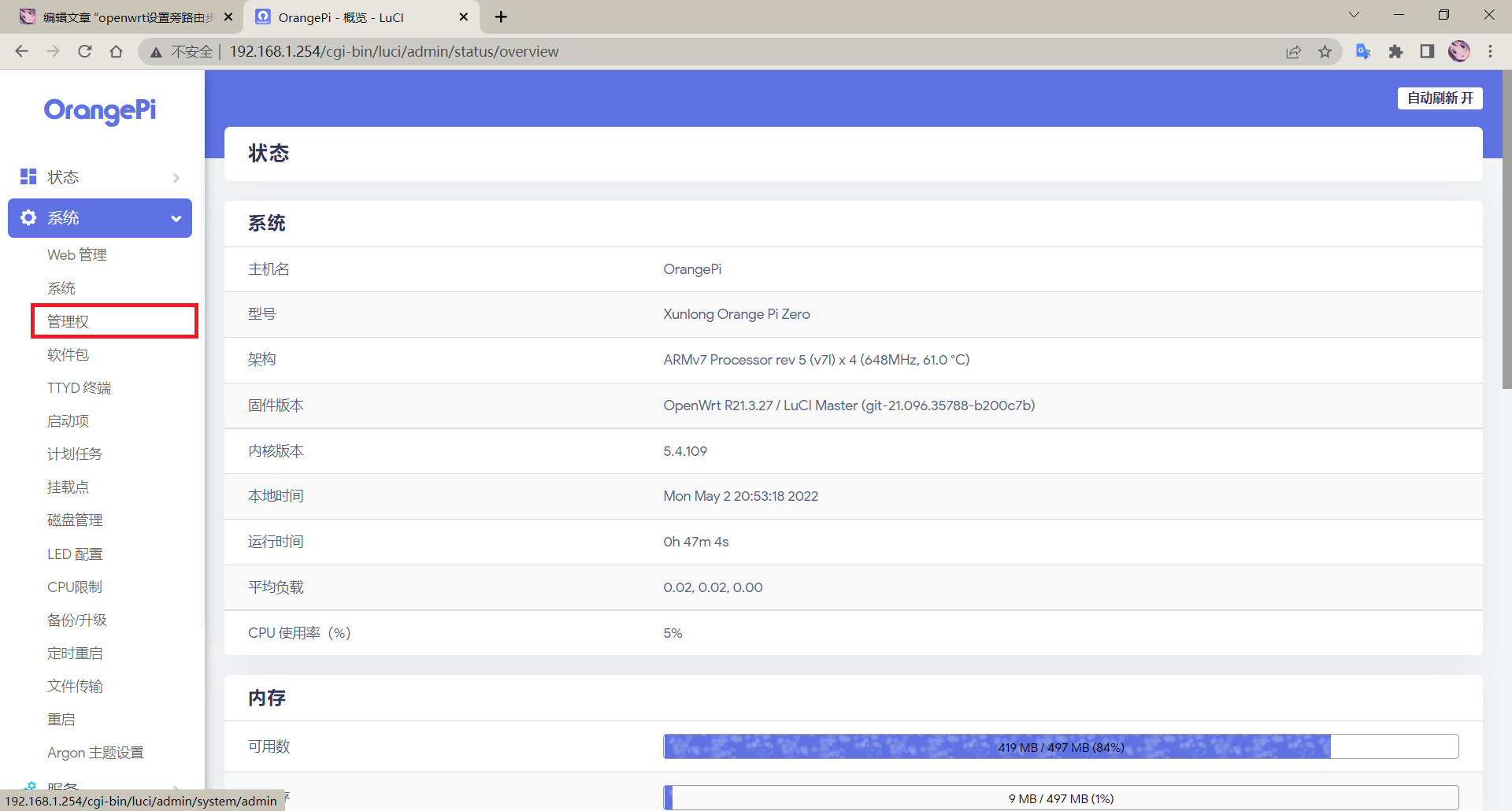Expand the 状态 menu arrow
Screen dimensions: 1512x811
(176, 177)
